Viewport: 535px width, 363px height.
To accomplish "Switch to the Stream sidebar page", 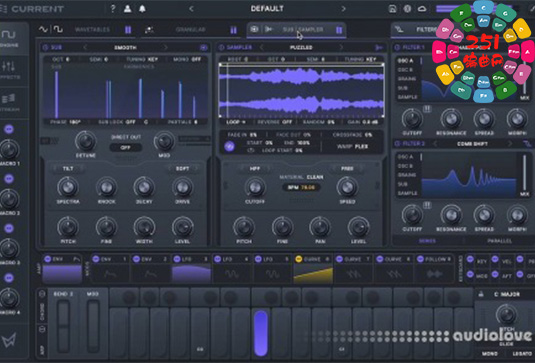I will tap(9, 102).
